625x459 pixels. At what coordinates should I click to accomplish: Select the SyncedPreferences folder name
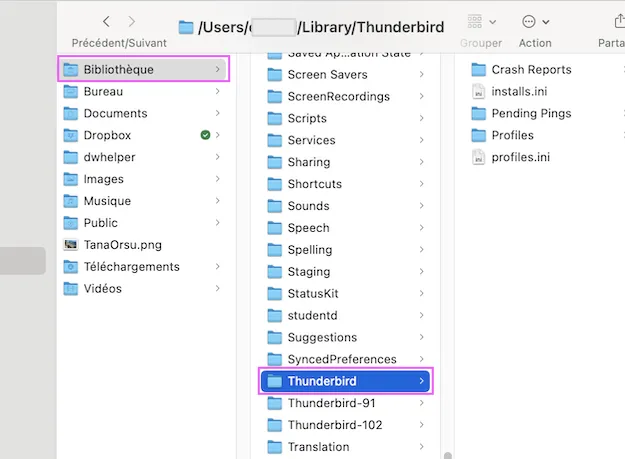(x=342, y=359)
